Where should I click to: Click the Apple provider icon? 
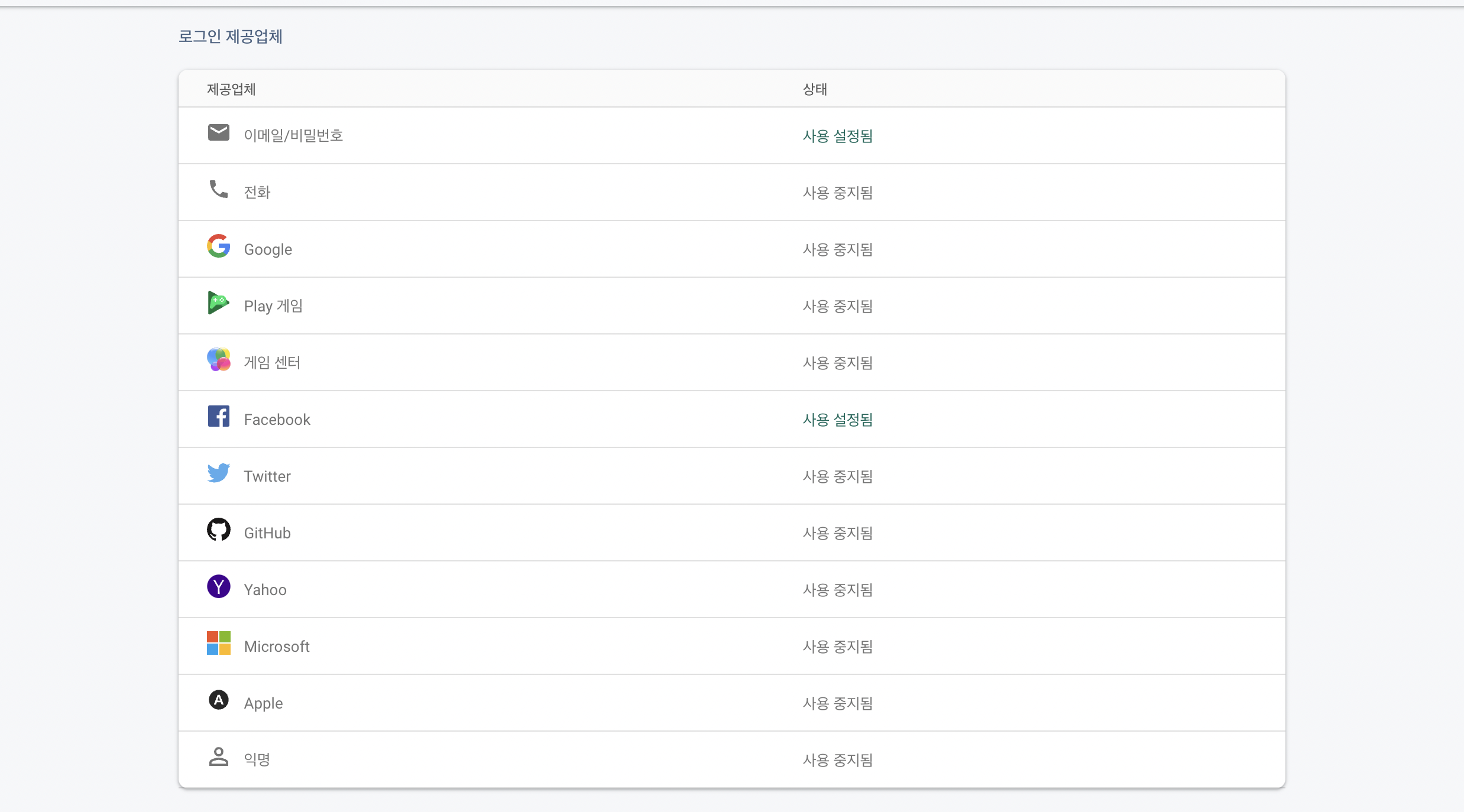[218, 700]
